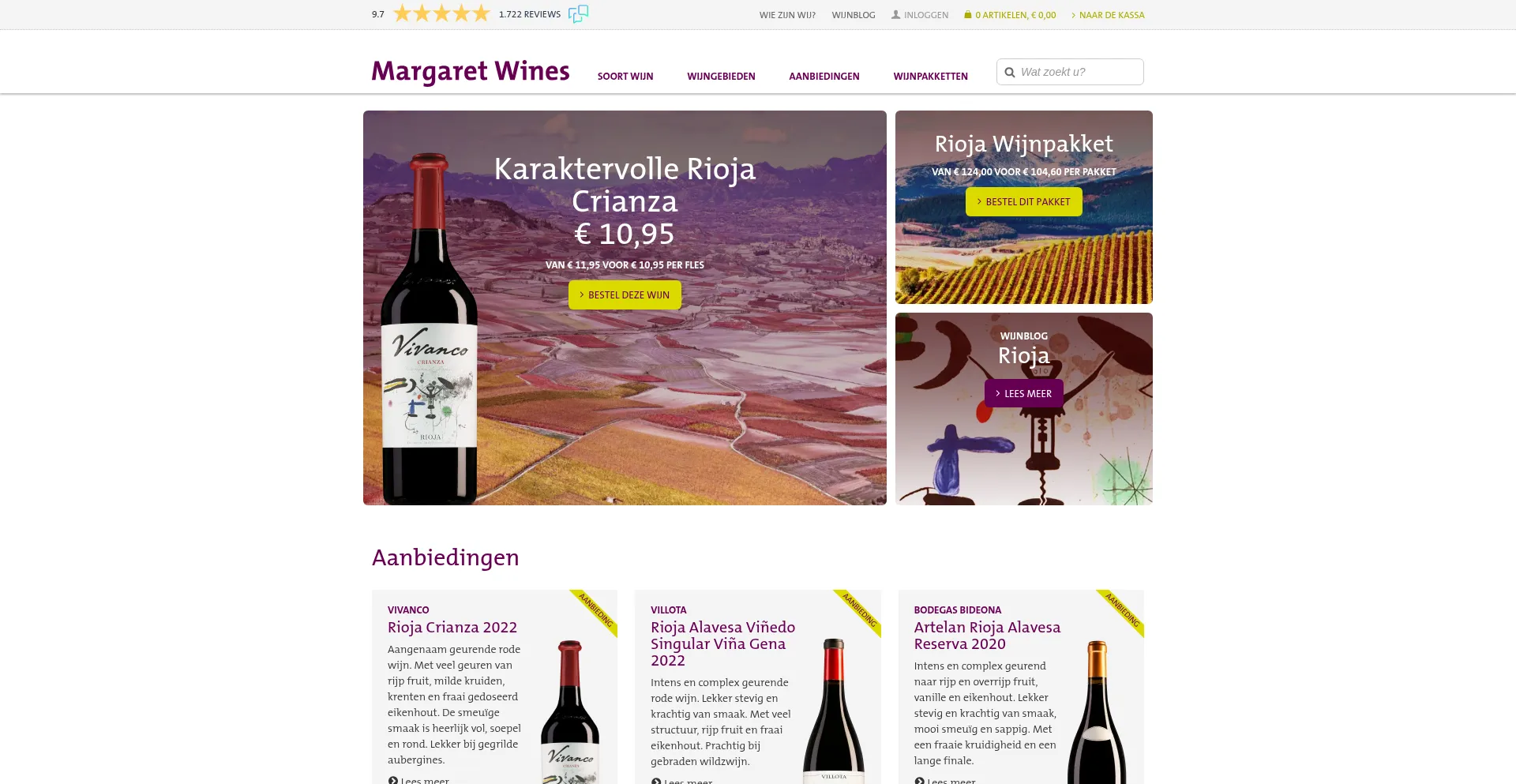The width and height of the screenshot is (1516, 784).
Task: Click the shopping bag cart icon
Action: click(967, 15)
